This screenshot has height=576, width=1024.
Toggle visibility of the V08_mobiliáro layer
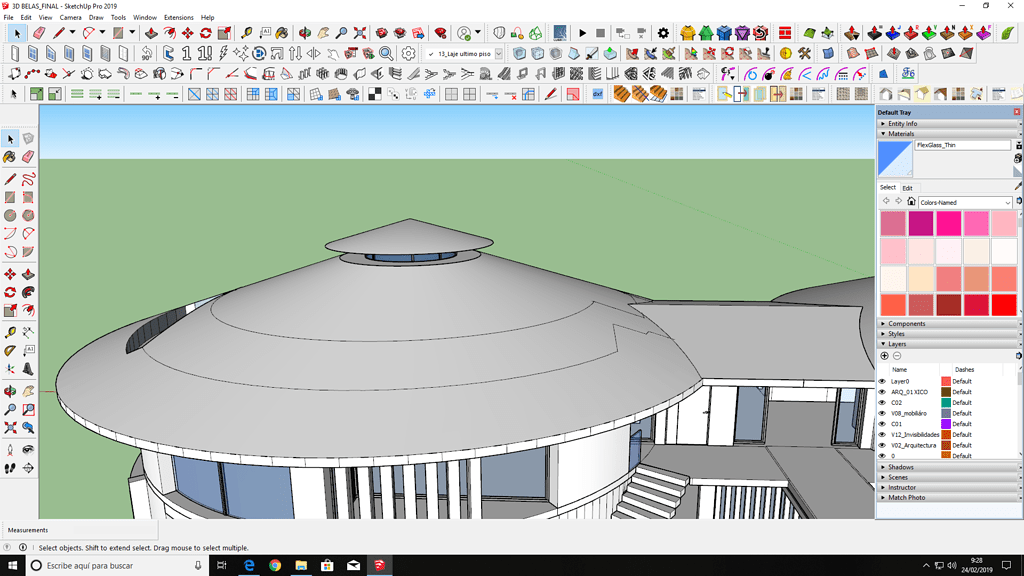(882, 413)
